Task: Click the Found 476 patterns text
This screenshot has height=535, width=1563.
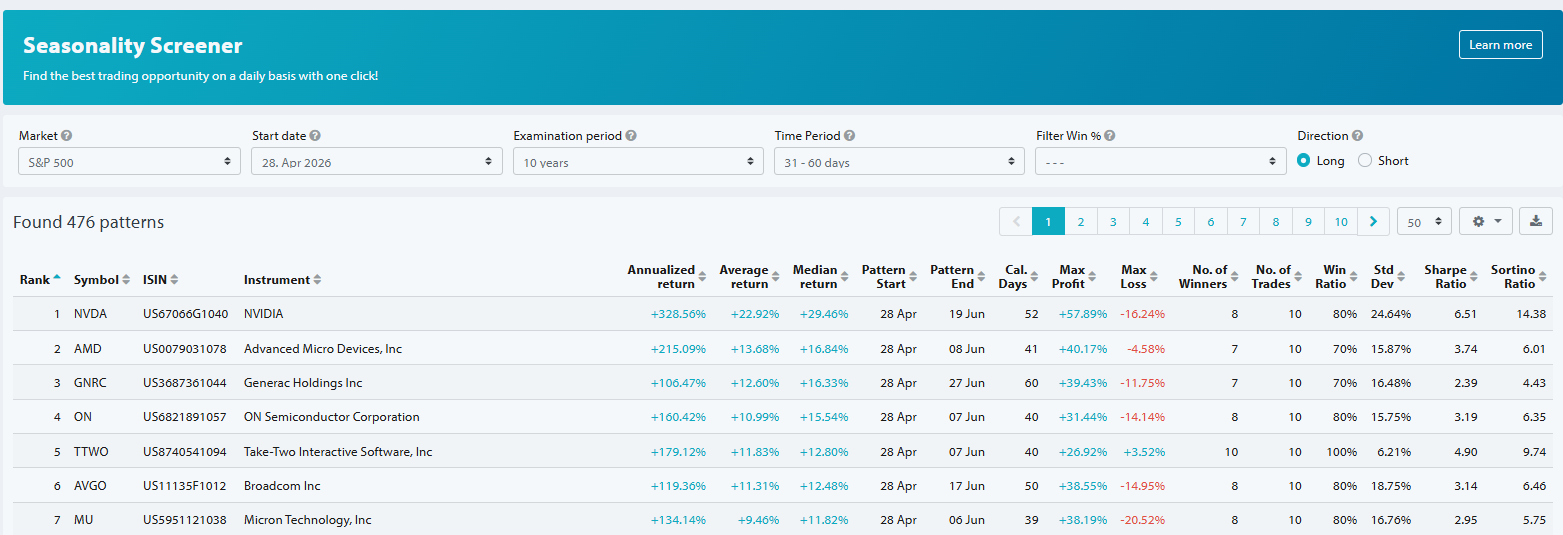Action: pyautogui.click(x=89, y=222)
